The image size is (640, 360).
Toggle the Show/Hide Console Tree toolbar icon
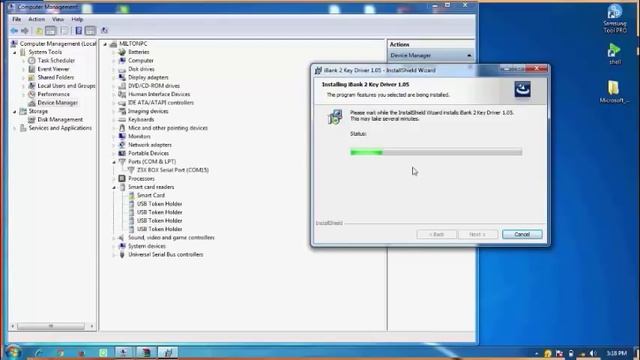[x=51, y=31]
